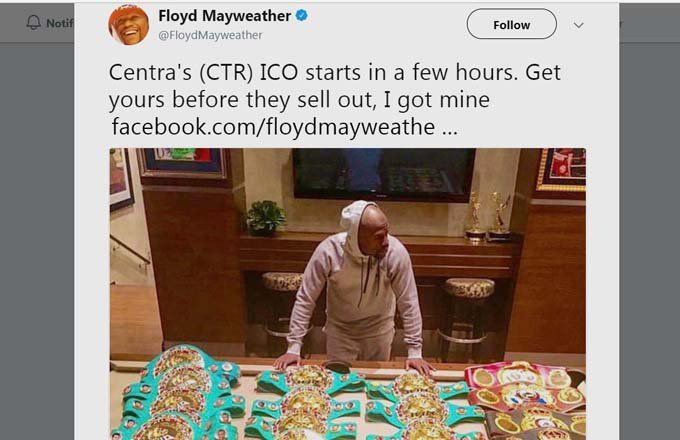Open the tweet author's profile avatar

(x=129, y=25)
